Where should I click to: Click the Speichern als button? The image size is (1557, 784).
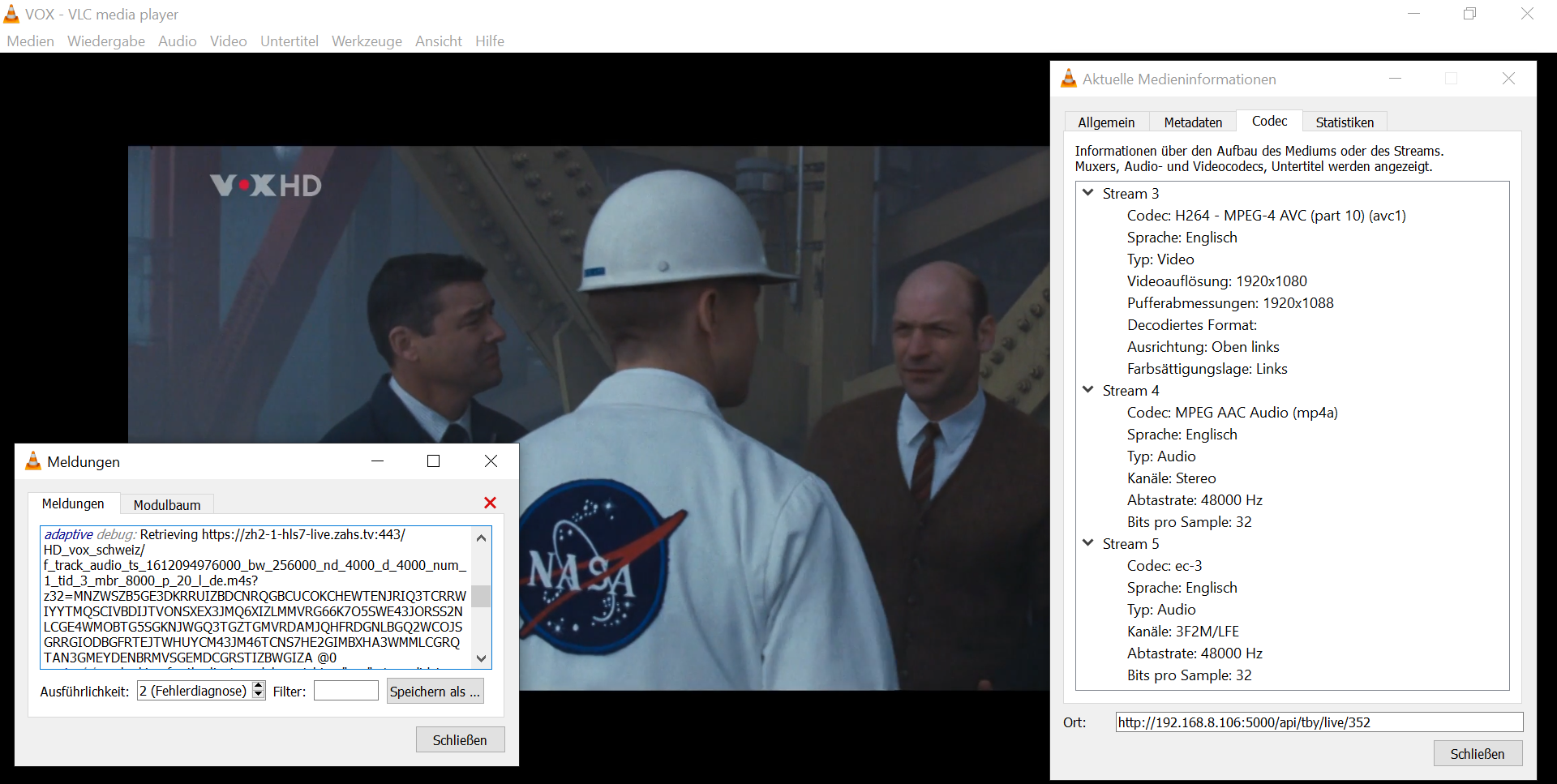coord(435,692)
